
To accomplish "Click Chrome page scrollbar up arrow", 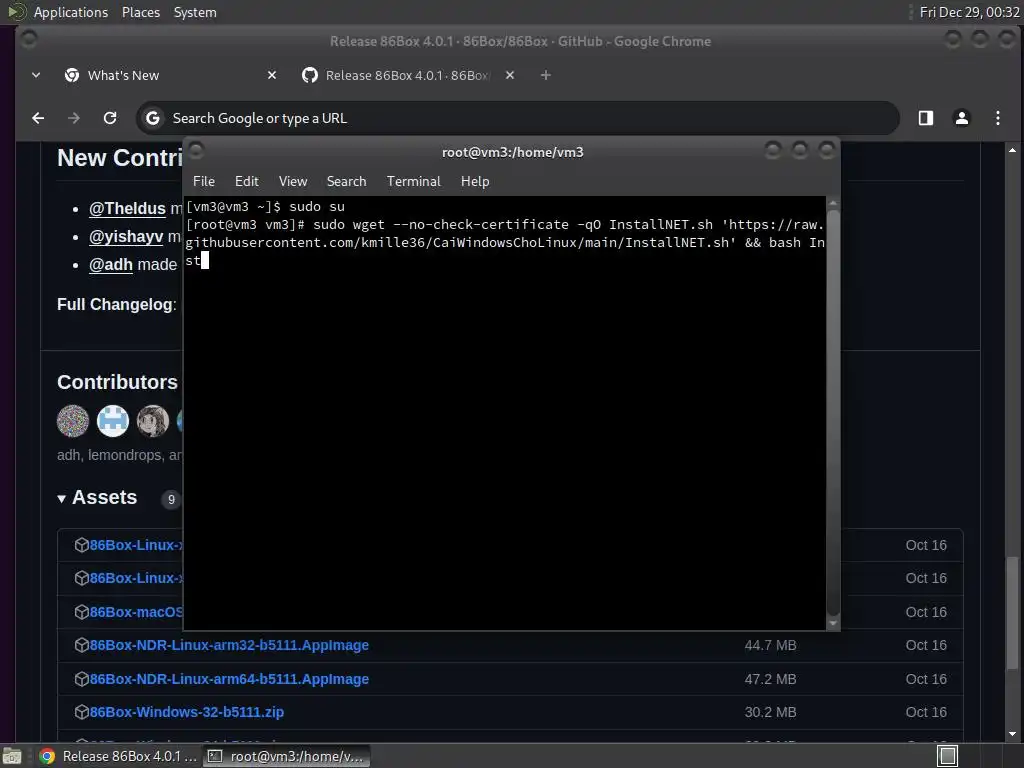I will point(1012,150).
